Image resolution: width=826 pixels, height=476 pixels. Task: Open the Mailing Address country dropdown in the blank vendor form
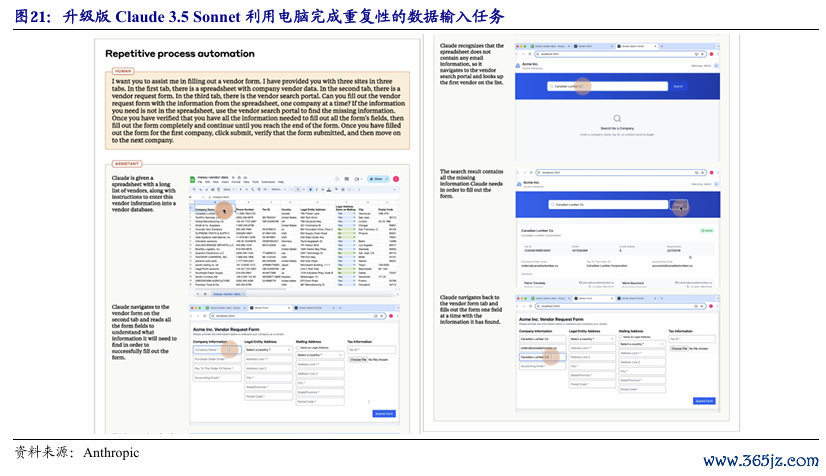[320, 355]
